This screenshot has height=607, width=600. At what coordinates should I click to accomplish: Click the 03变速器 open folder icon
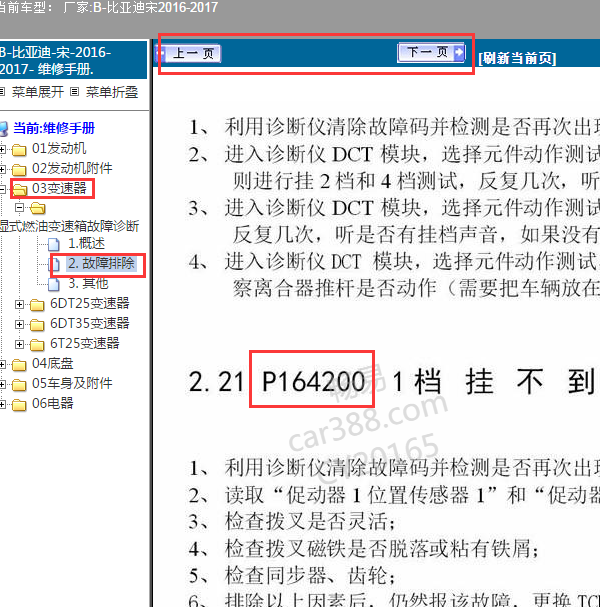tap(20, 190)
